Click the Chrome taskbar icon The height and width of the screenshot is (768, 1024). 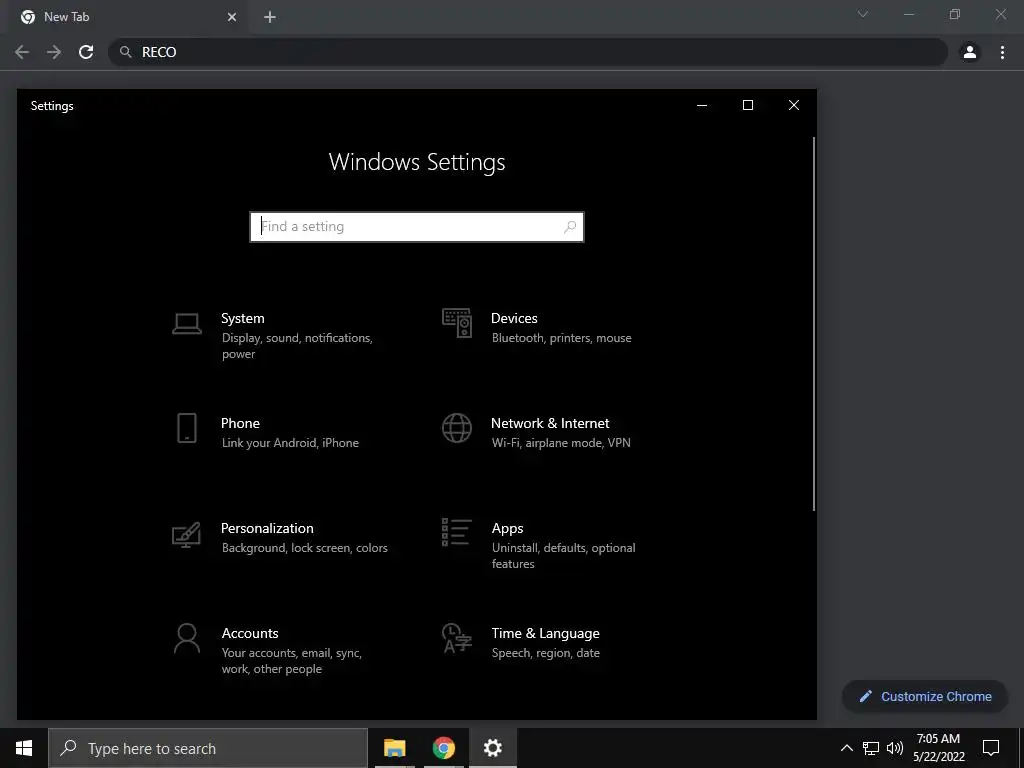(443, 748)
